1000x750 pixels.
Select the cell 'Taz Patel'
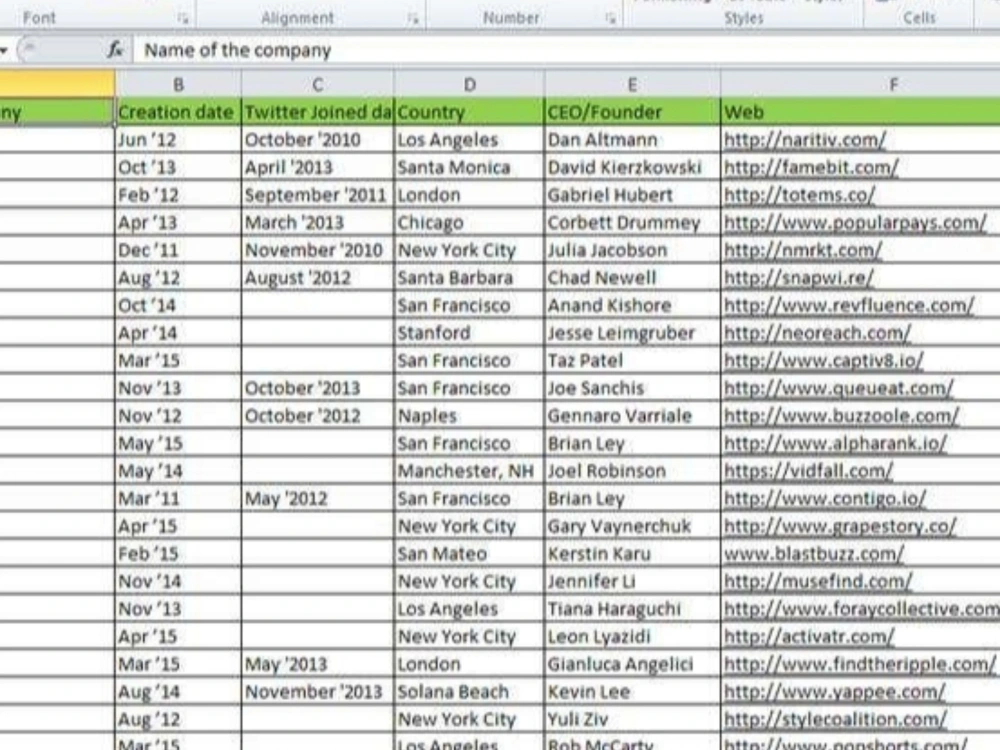tap(632, 360)
